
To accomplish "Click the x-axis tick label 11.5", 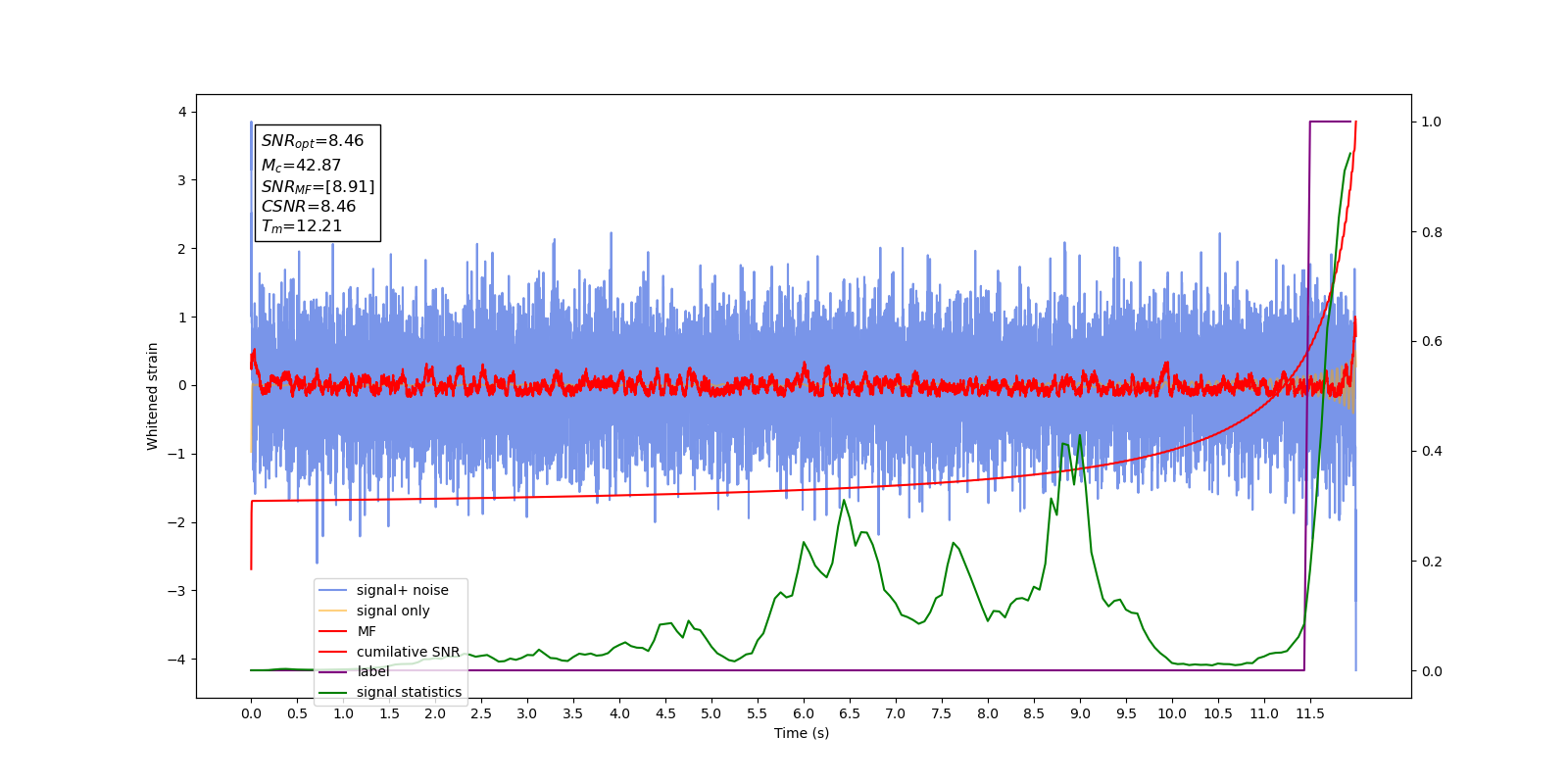I will coord(1310,713).
